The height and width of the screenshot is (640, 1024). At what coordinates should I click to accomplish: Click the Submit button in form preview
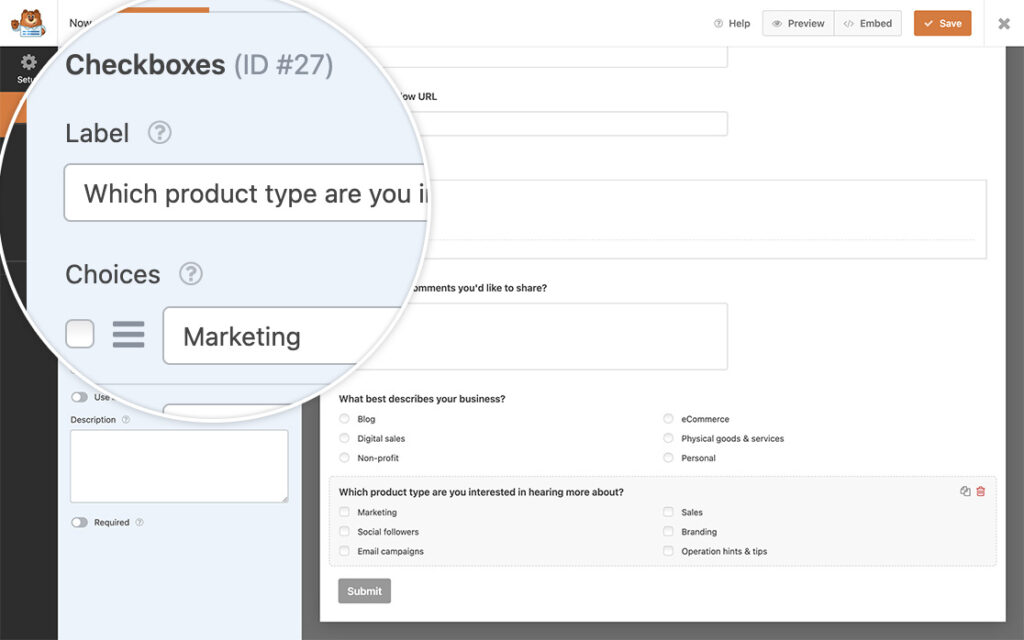click(x=364, y=591)
